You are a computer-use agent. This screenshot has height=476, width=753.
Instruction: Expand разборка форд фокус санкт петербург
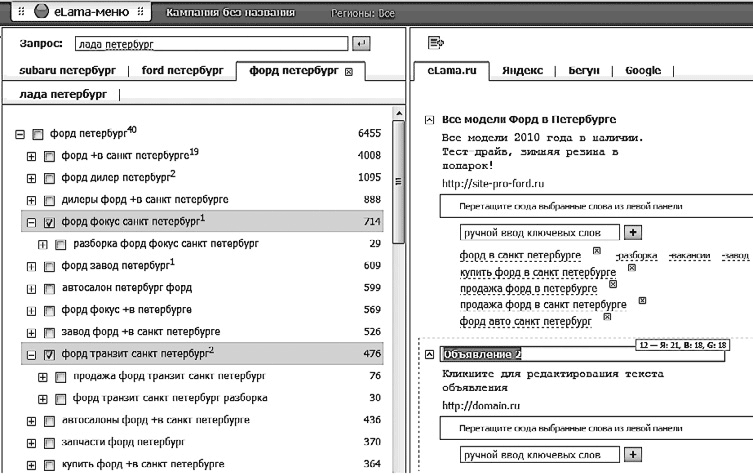(43, 245)
